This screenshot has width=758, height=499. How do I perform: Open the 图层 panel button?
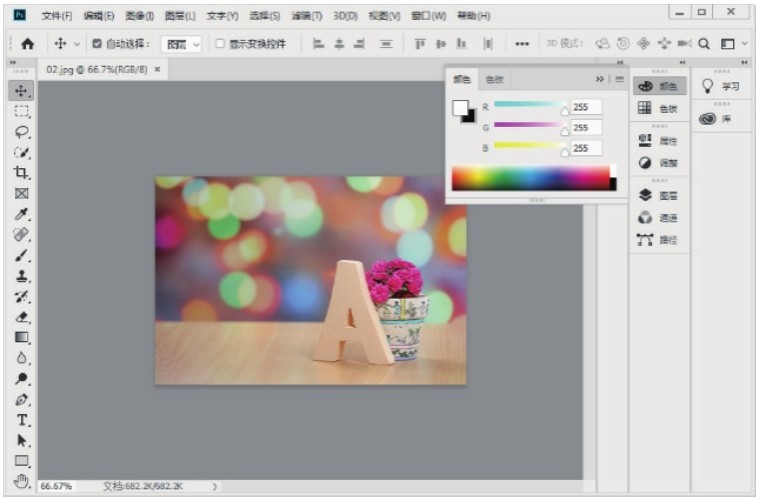(659, 195)
